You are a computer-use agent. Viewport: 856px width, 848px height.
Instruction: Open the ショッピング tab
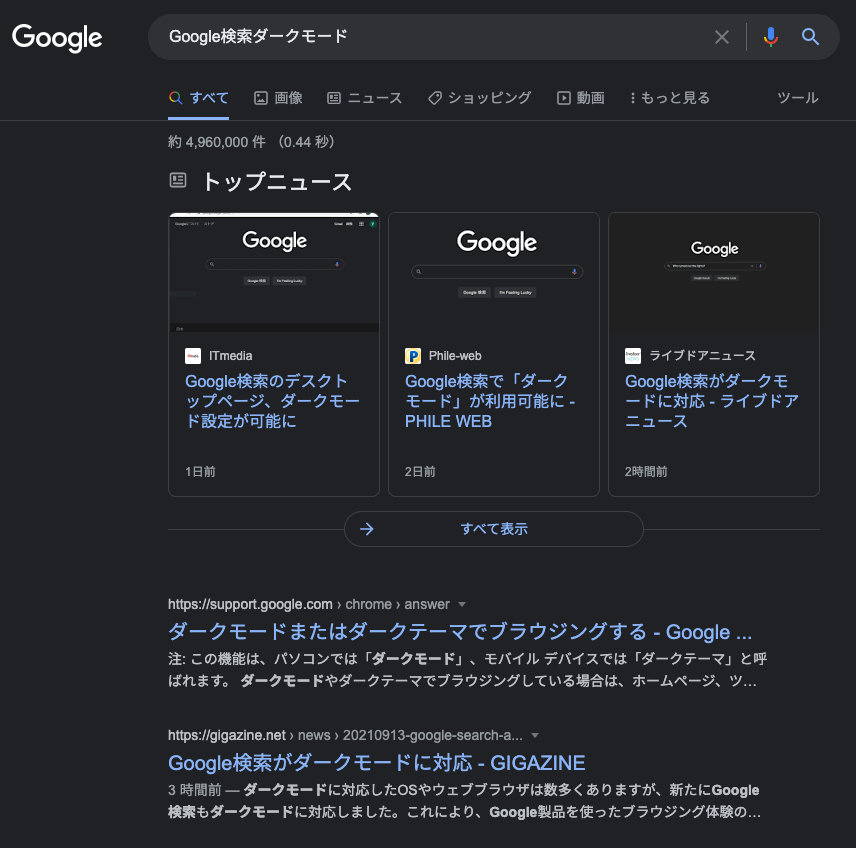(479, 98)
